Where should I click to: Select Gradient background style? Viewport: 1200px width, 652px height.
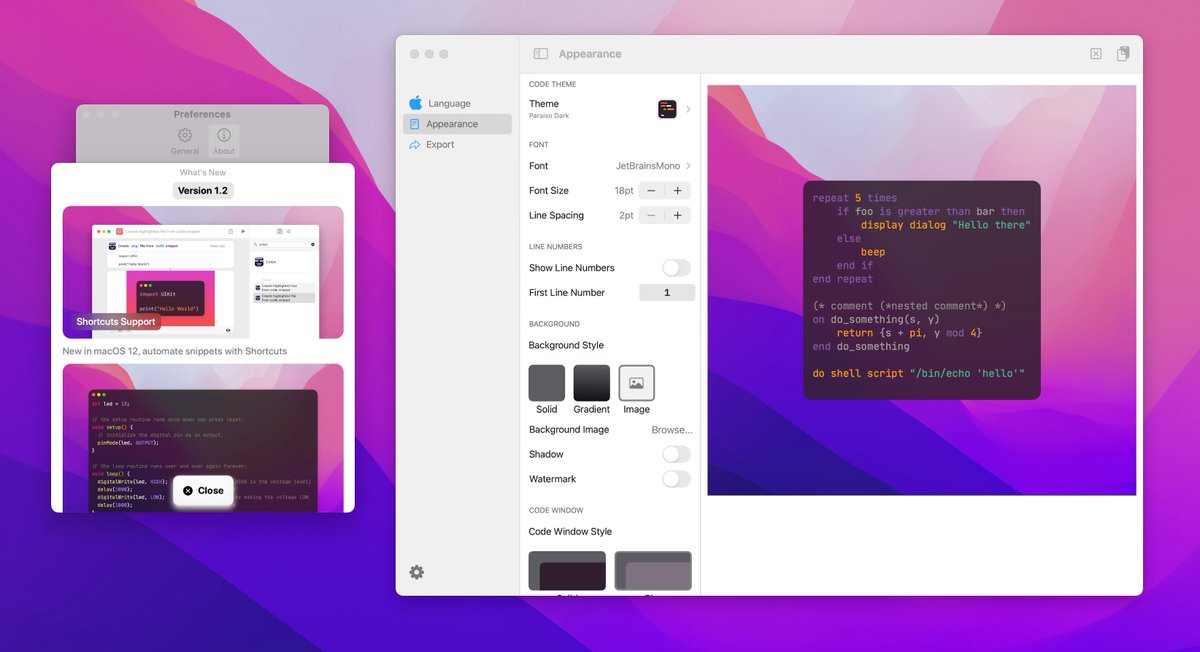click(592, 383)
